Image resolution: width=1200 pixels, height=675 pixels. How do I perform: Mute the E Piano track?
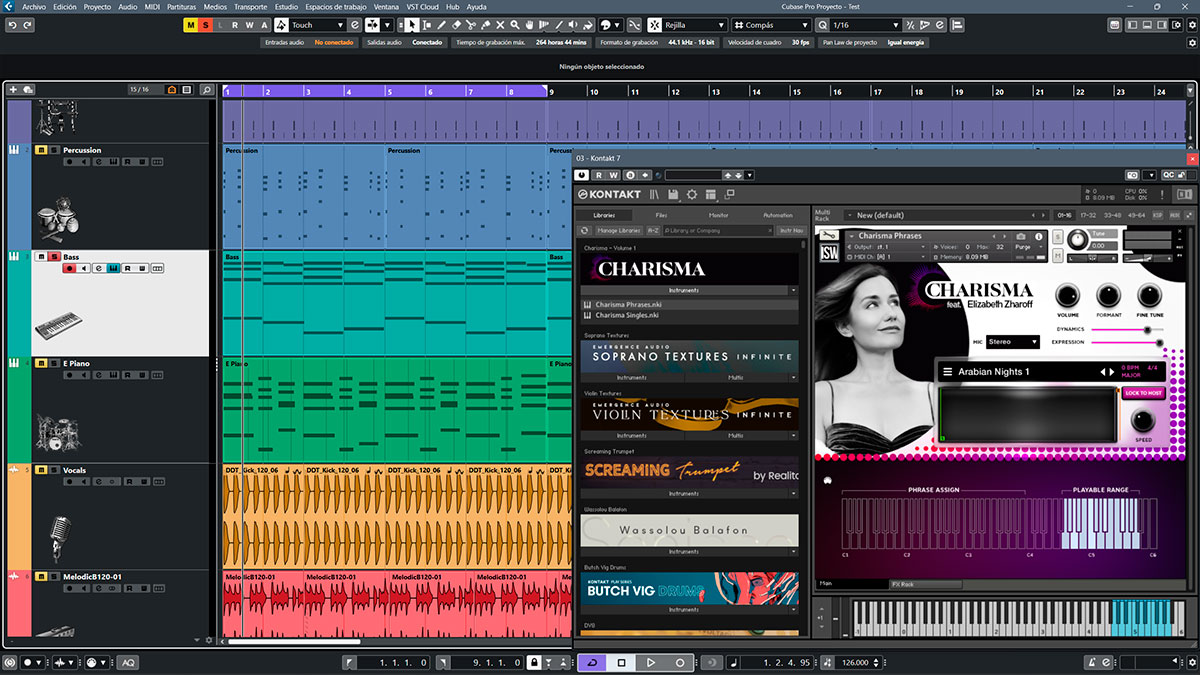click(x=41, y=363)
